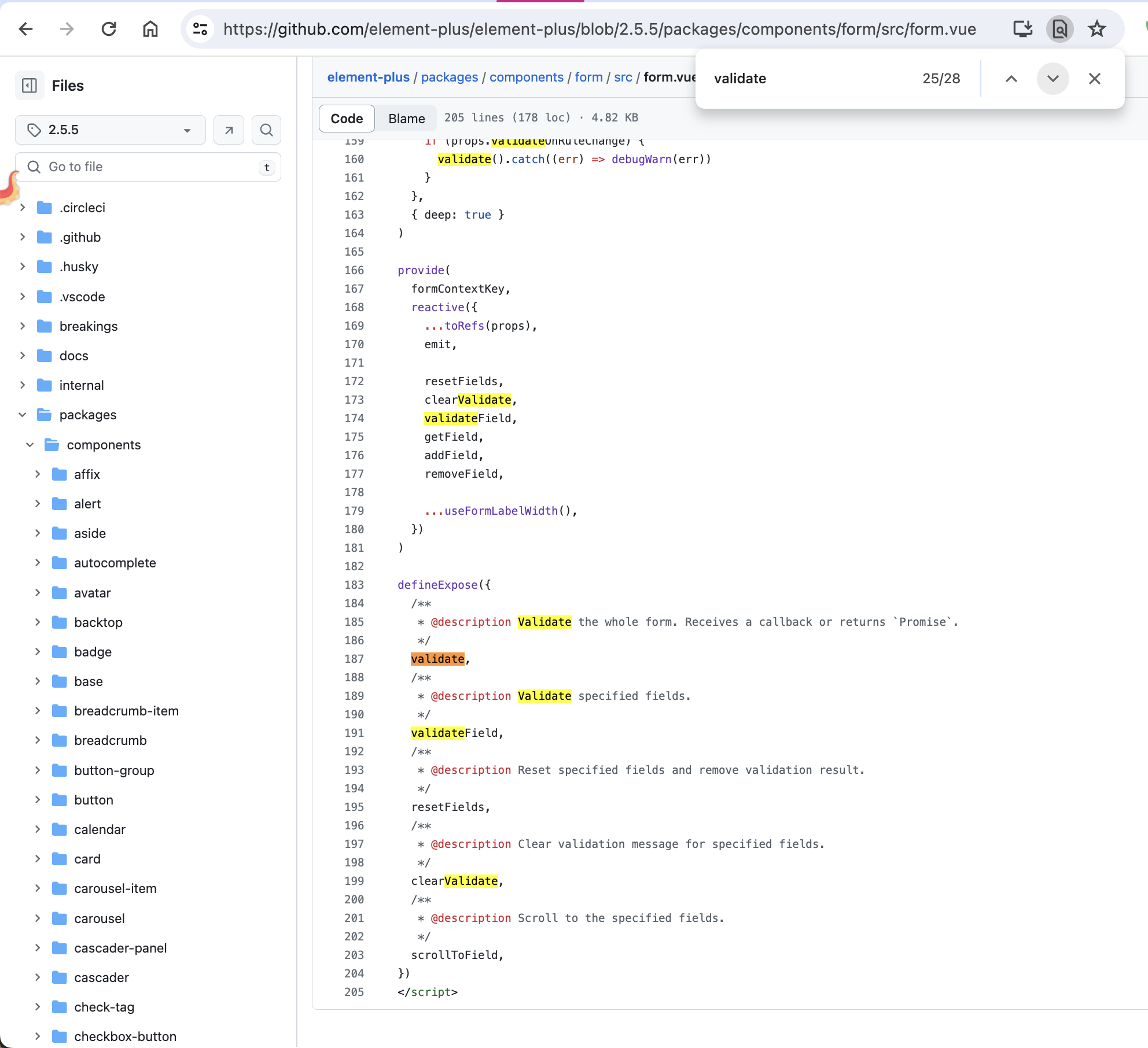Navigate to the form breadcrumb link

pyautogui.click(x=588, y=77)
